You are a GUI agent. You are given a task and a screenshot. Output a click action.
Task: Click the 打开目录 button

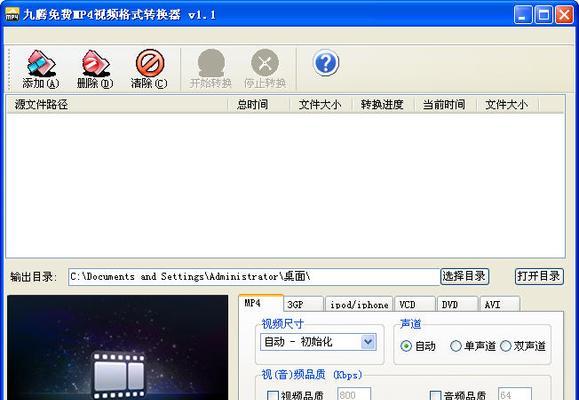pyautogui.click(x=539, y=276)
